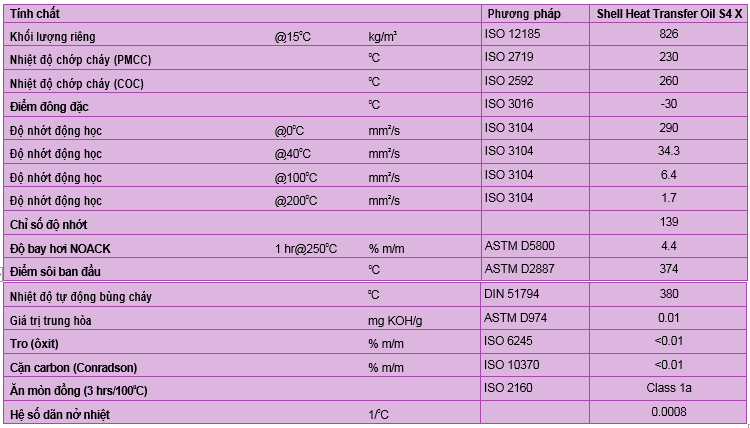Screen dimensions: 750x428
Task: Click the "Chỉ số độ nhớt" row label
Action: tap(55, 225)
